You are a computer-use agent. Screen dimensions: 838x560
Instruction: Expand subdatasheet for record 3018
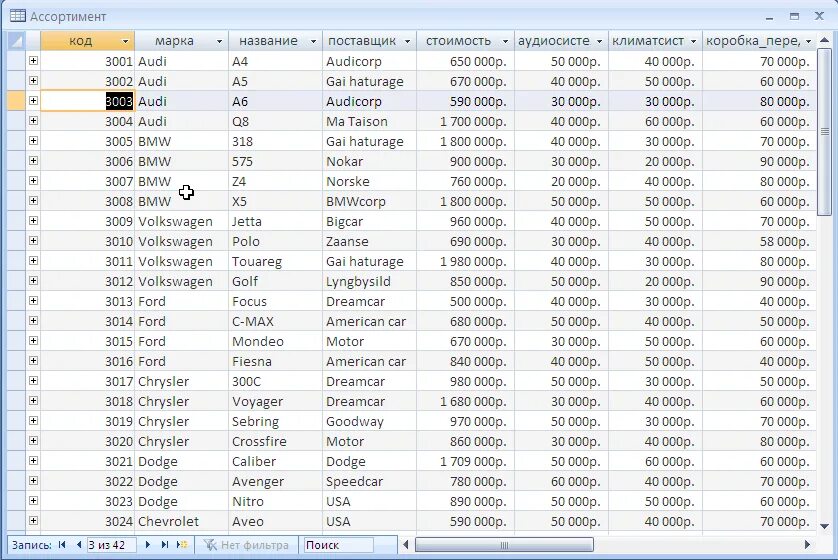(33, 401)
